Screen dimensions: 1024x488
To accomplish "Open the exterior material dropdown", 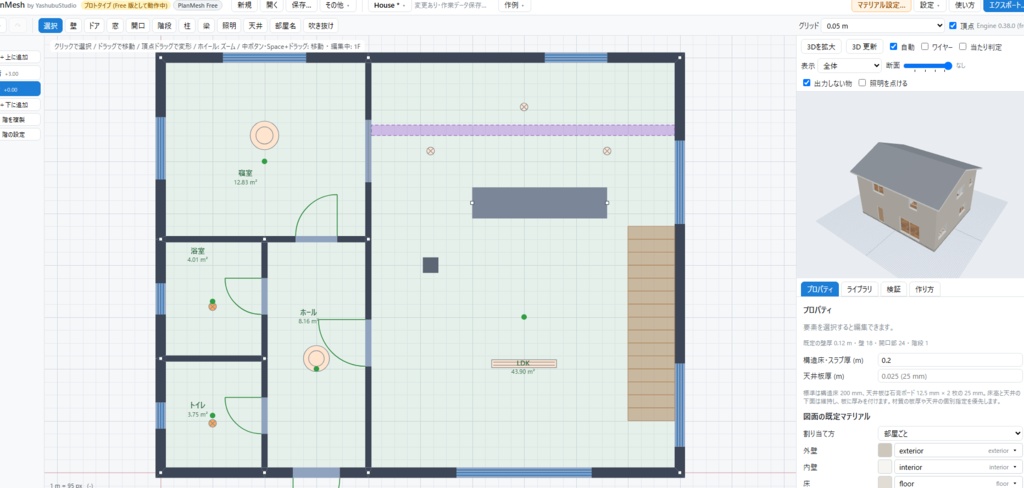I will (957, 451).
